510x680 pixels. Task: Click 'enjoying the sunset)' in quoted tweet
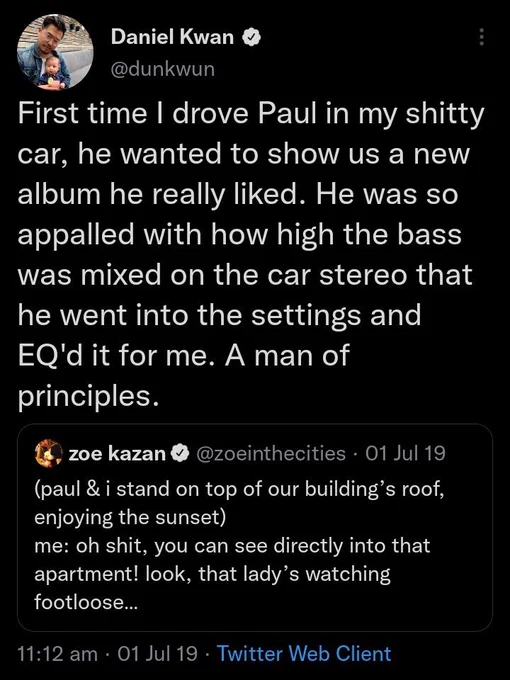tap(130, 517)
